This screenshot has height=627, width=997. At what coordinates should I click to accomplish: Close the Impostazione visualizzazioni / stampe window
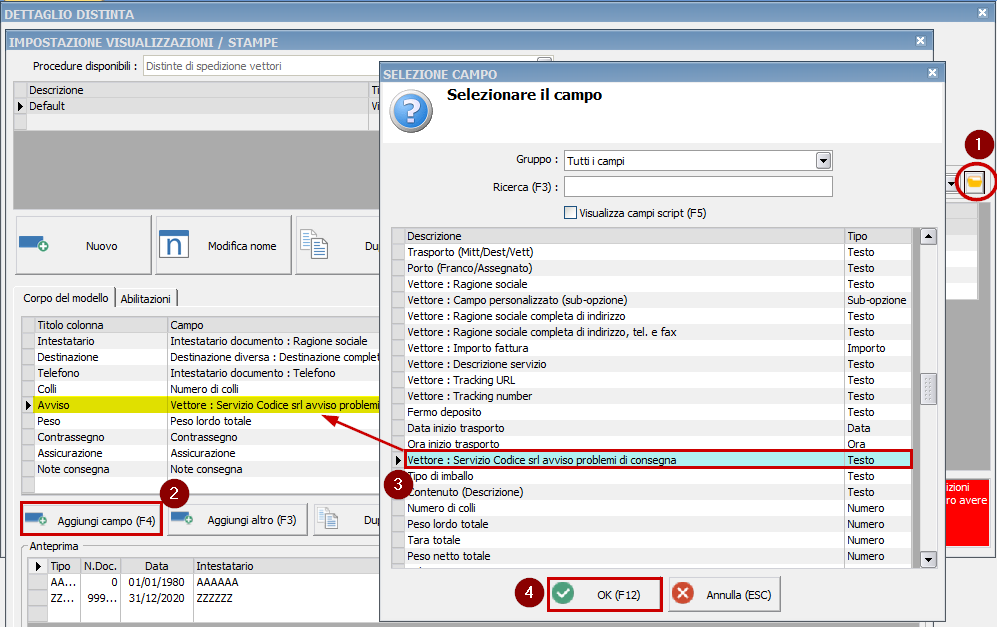920,41
